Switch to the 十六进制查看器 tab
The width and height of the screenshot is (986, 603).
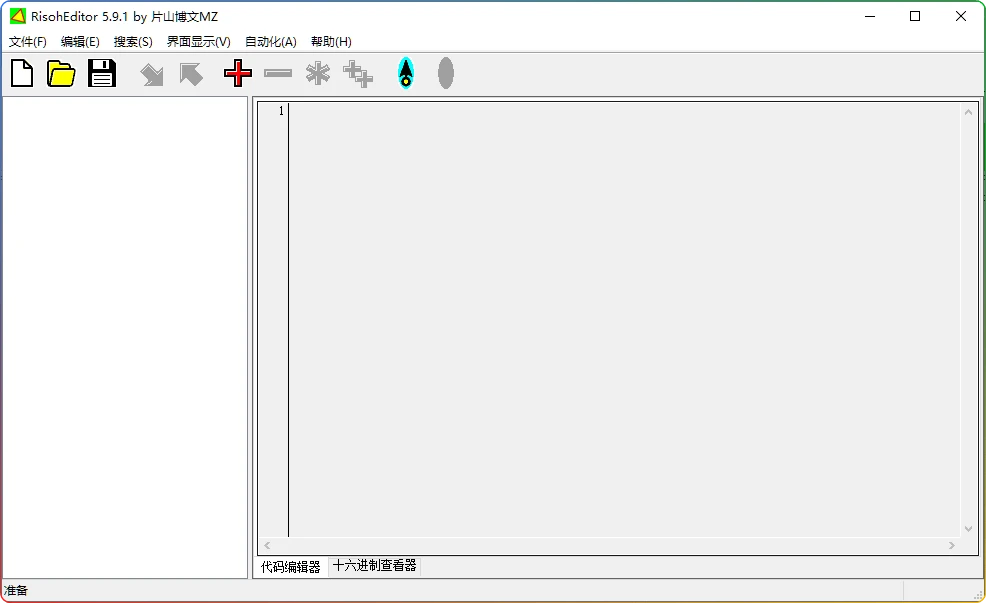(374, 566)
